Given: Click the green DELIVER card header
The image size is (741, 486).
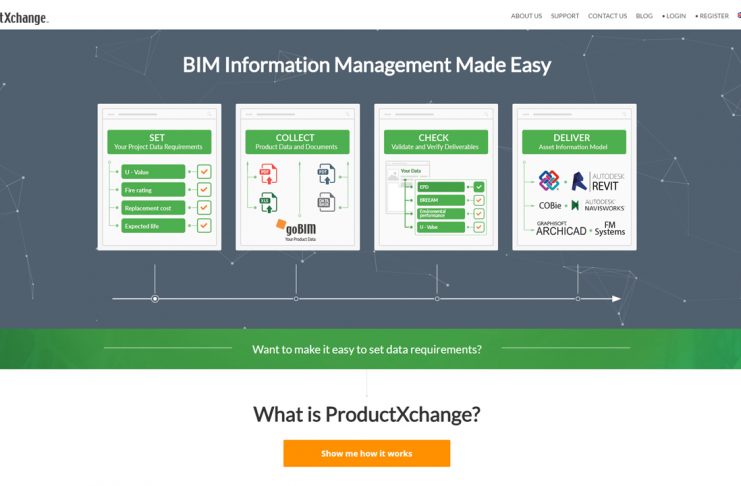Looking at the screenshot, I should (573, 141).
